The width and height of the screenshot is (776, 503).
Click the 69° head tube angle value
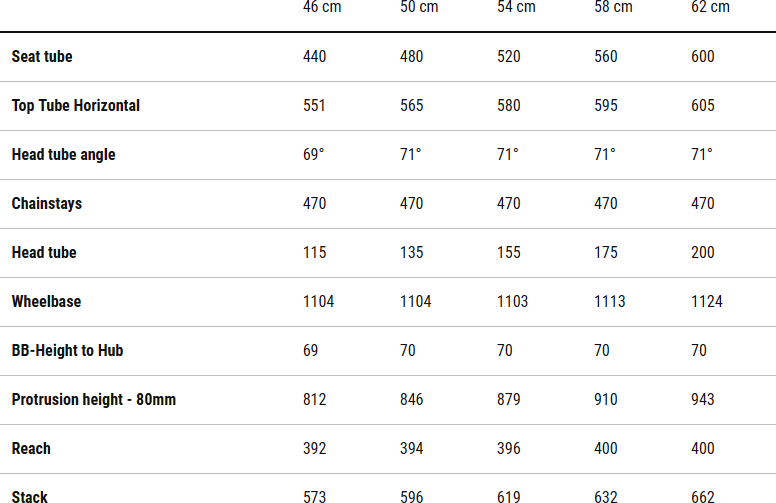(314, 155)
